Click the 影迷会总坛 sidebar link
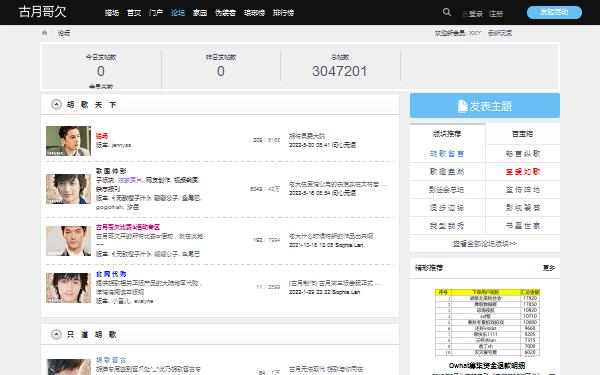Viewport: 600px width, 375px height. (x=447, y=190)
